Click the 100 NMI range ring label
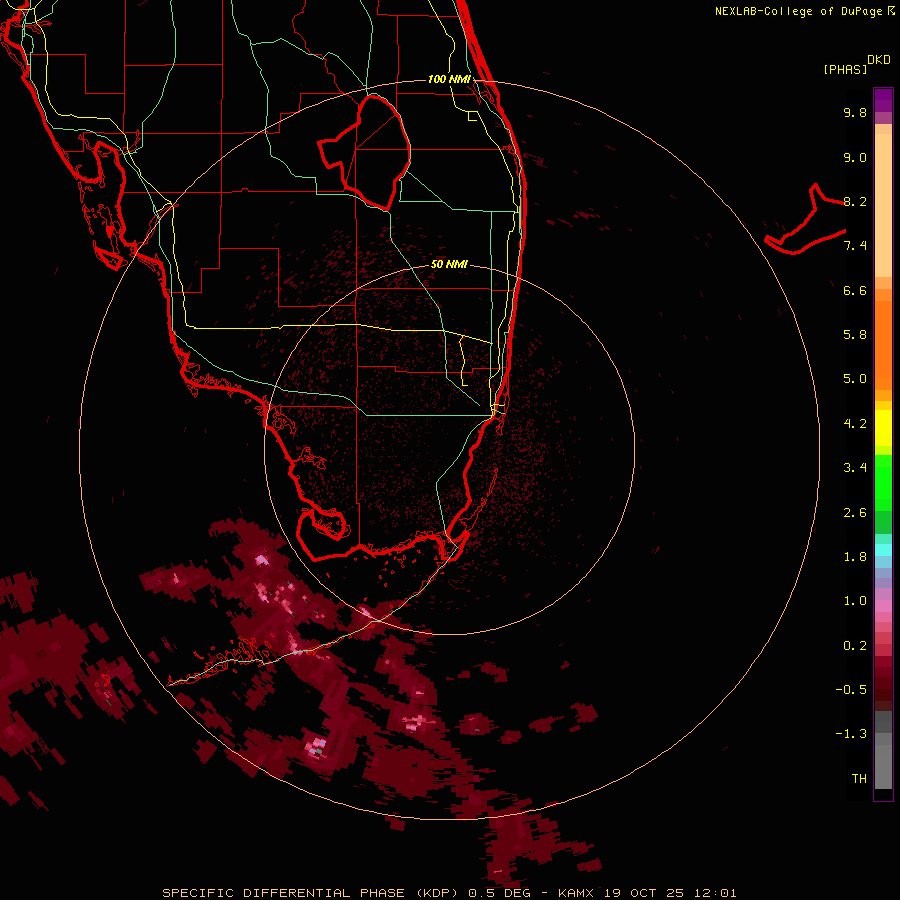900x900 pixels. point(449,79)
